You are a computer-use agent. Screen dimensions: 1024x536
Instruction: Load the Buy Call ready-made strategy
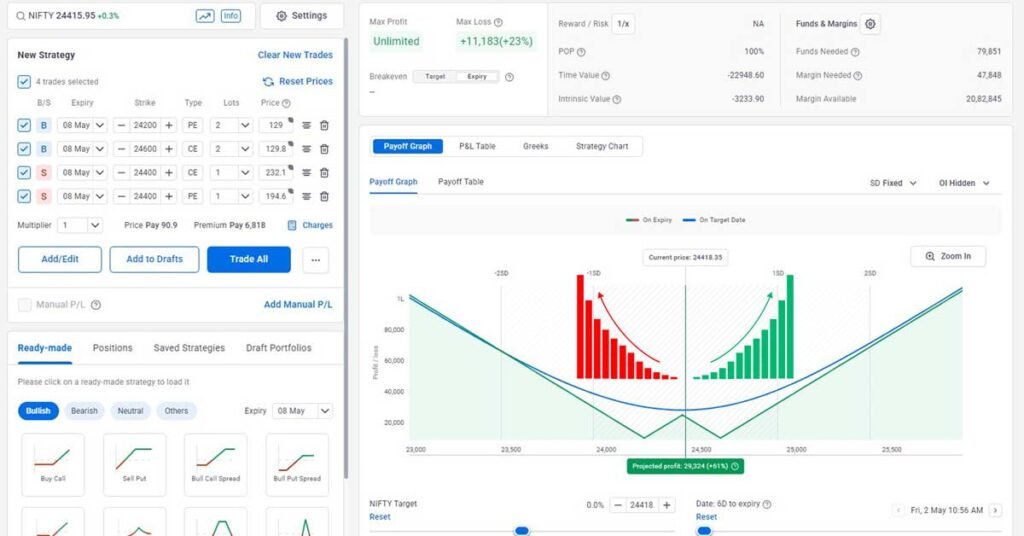[53, 465]
